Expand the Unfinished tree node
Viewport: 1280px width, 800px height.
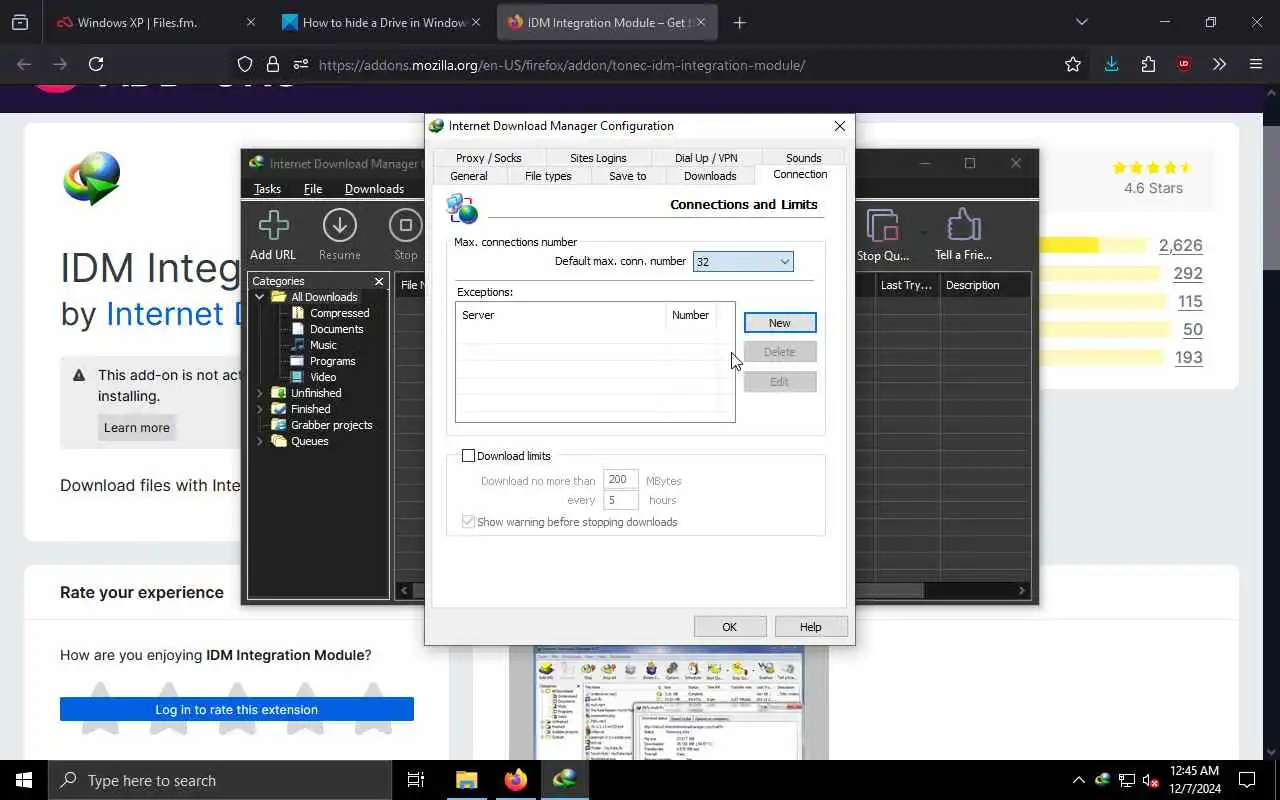(x=260, y=393)
